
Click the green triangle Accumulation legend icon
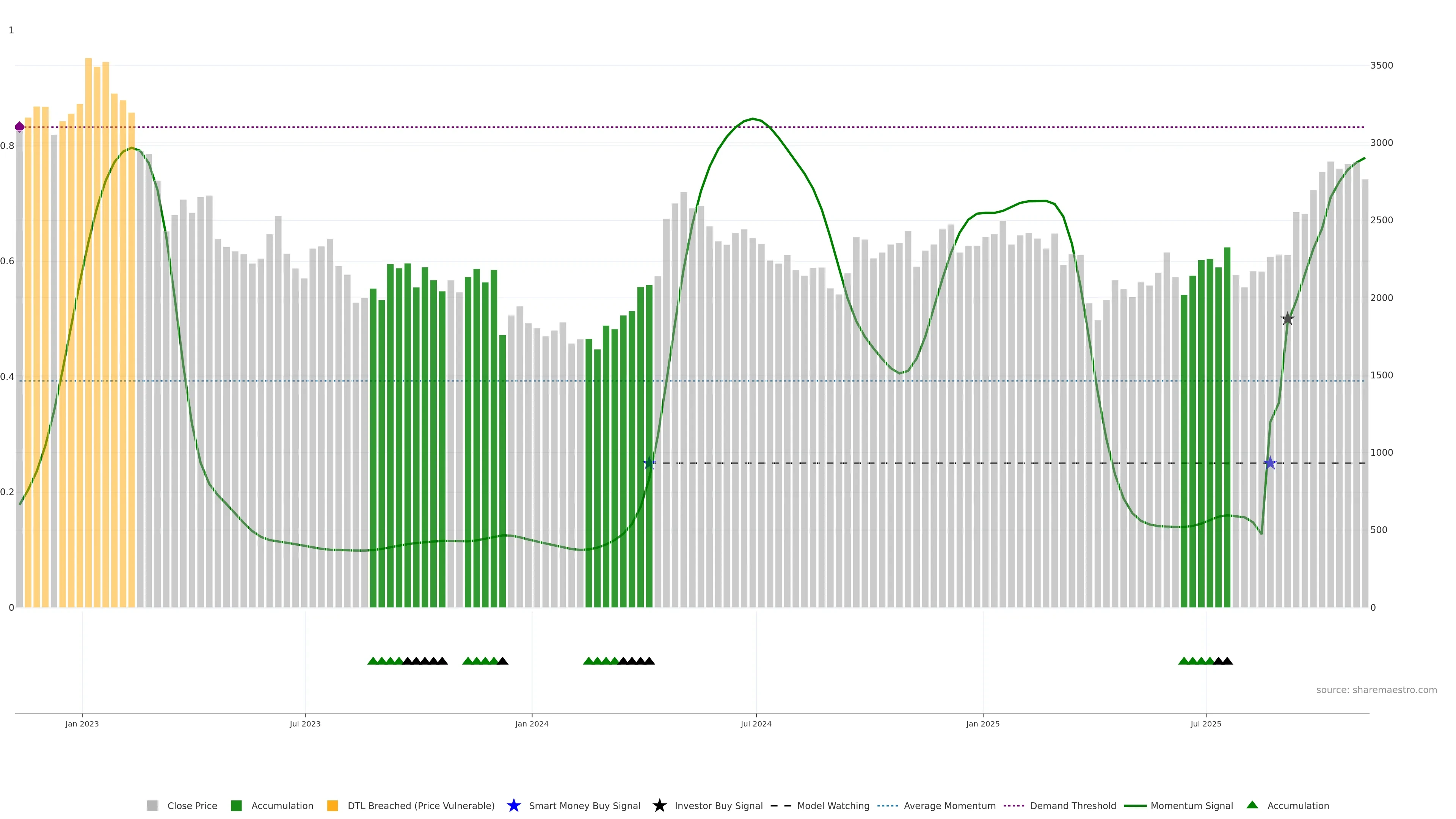point(1252,805)
